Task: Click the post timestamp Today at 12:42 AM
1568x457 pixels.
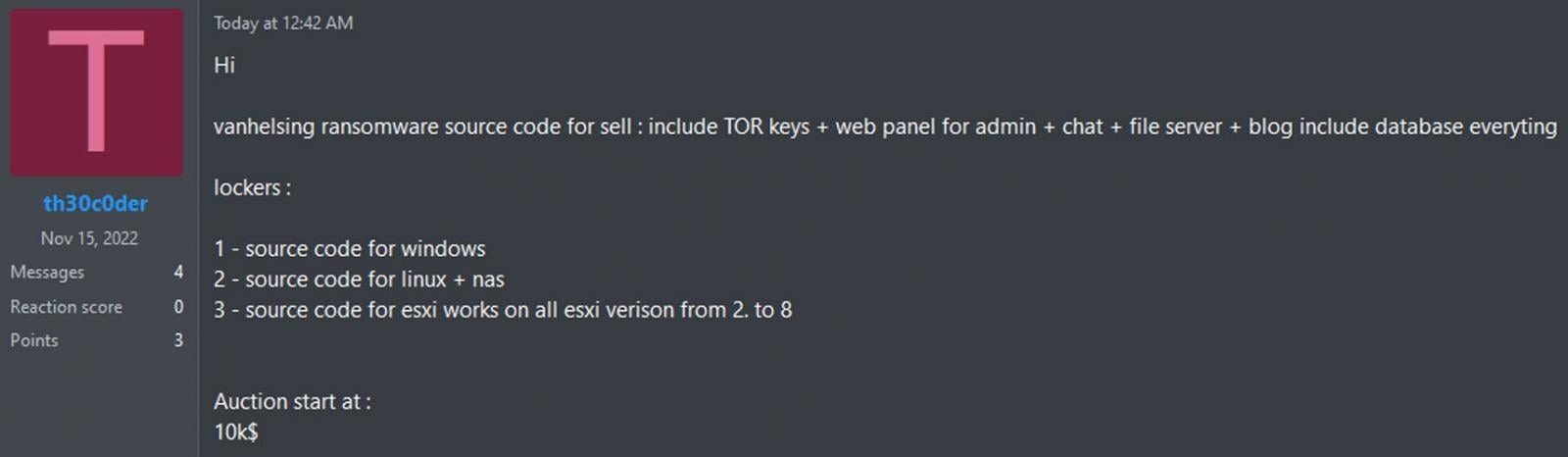Action: coord(283,24)
